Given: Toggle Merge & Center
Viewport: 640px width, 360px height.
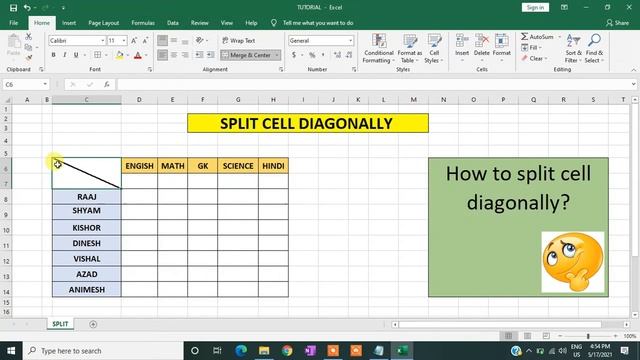Looking at the screenshot, I should (x=247, y=55).
